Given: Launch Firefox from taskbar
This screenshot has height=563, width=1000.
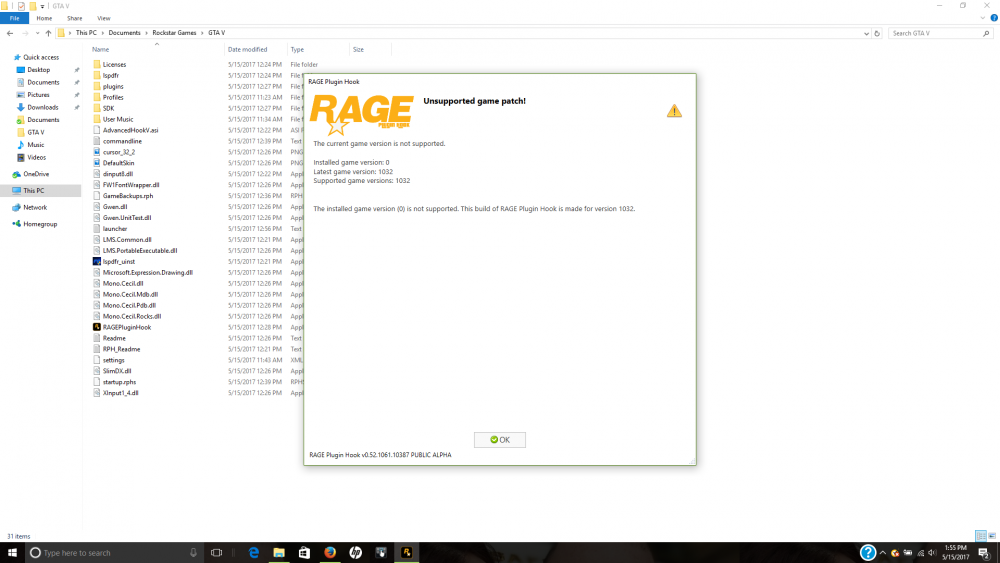Looking at the screenshot, I should 330,553.
